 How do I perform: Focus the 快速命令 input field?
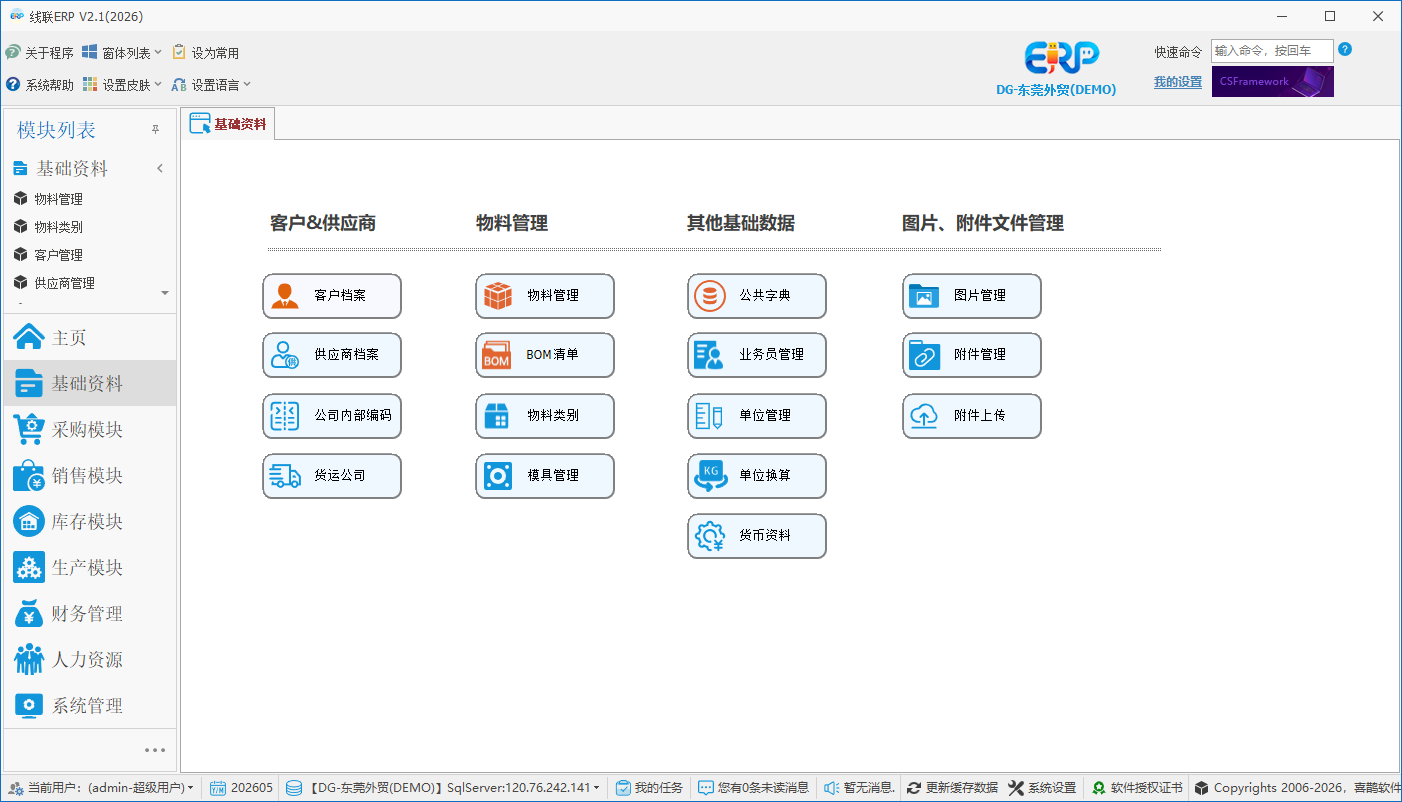click(1272, 51)
